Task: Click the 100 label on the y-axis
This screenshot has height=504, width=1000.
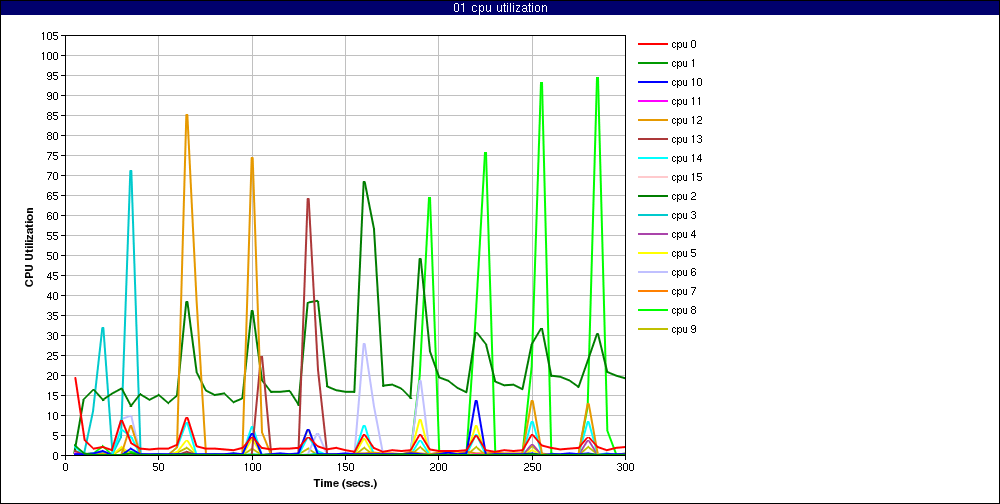Action: (51, 56)
